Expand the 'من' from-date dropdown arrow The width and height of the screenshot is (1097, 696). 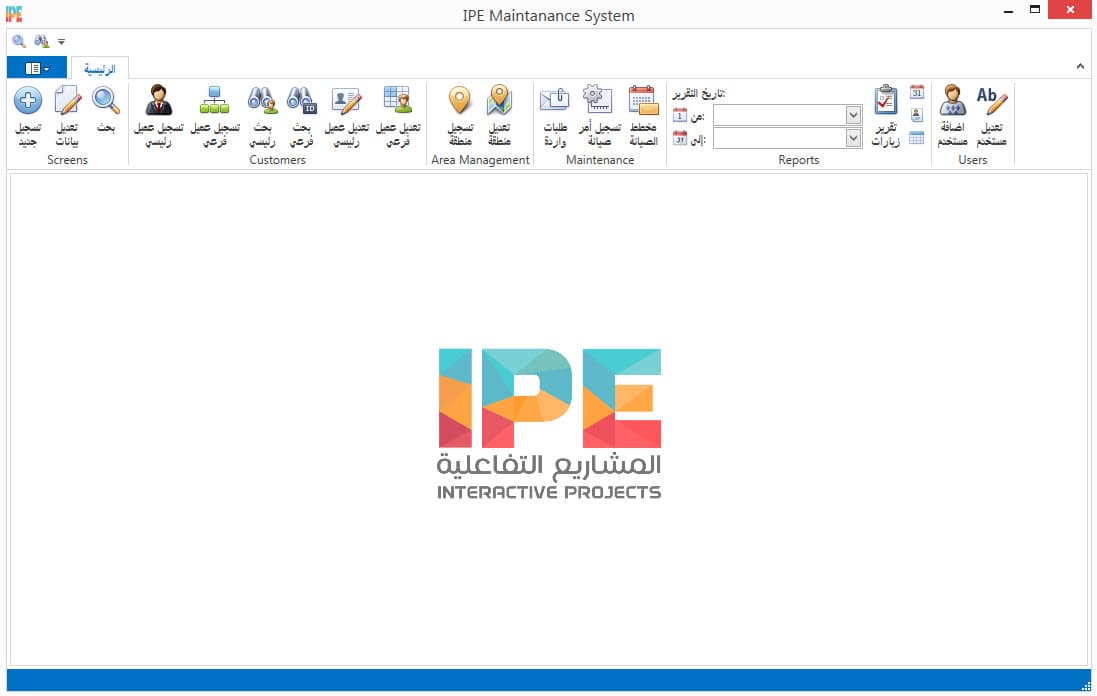pyautogui.click(x=853, y=115)
